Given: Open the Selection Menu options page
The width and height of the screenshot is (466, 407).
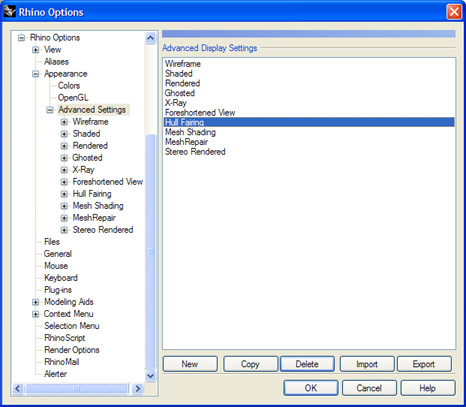Looking at the screenshot, I should [x=72, y=326].
